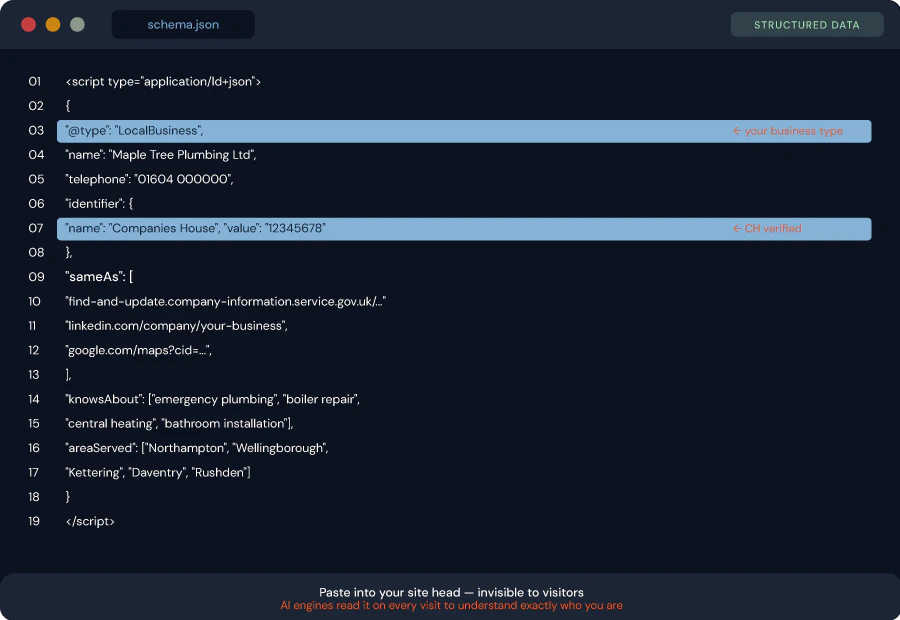900x620 pixels.
Task: Select the "@type": "LocalBusiness" highlighted line
Action: click(x=464, y=131)
